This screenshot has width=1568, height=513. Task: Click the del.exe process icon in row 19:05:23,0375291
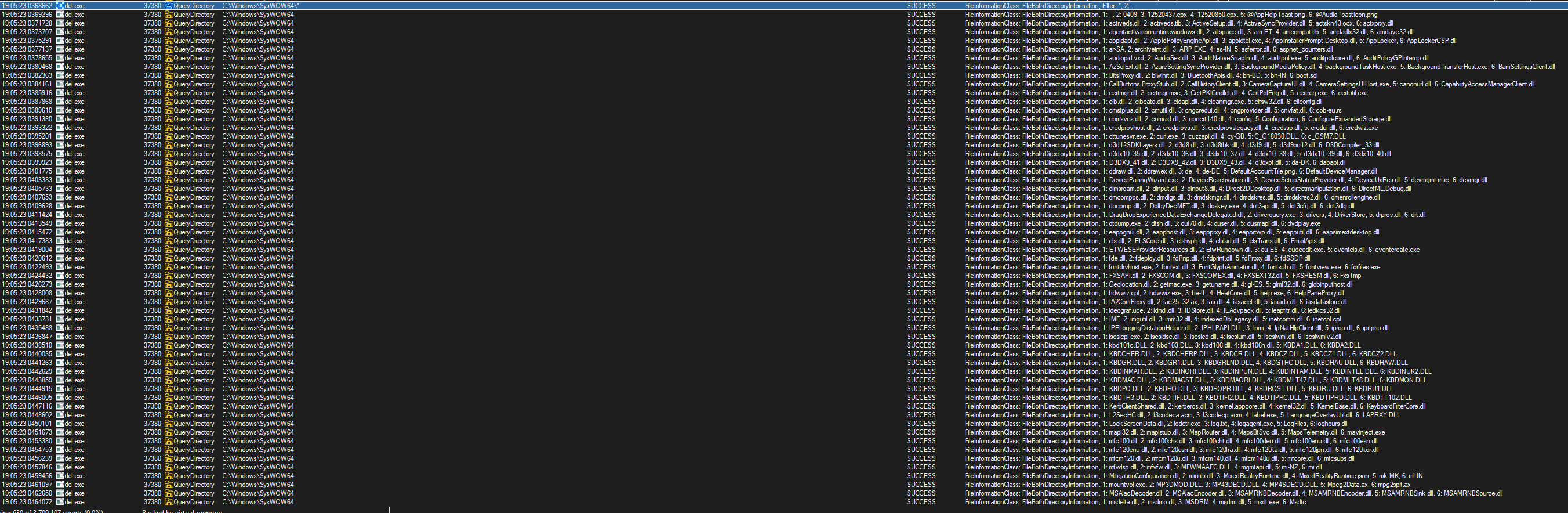click(x=60, y=40)
